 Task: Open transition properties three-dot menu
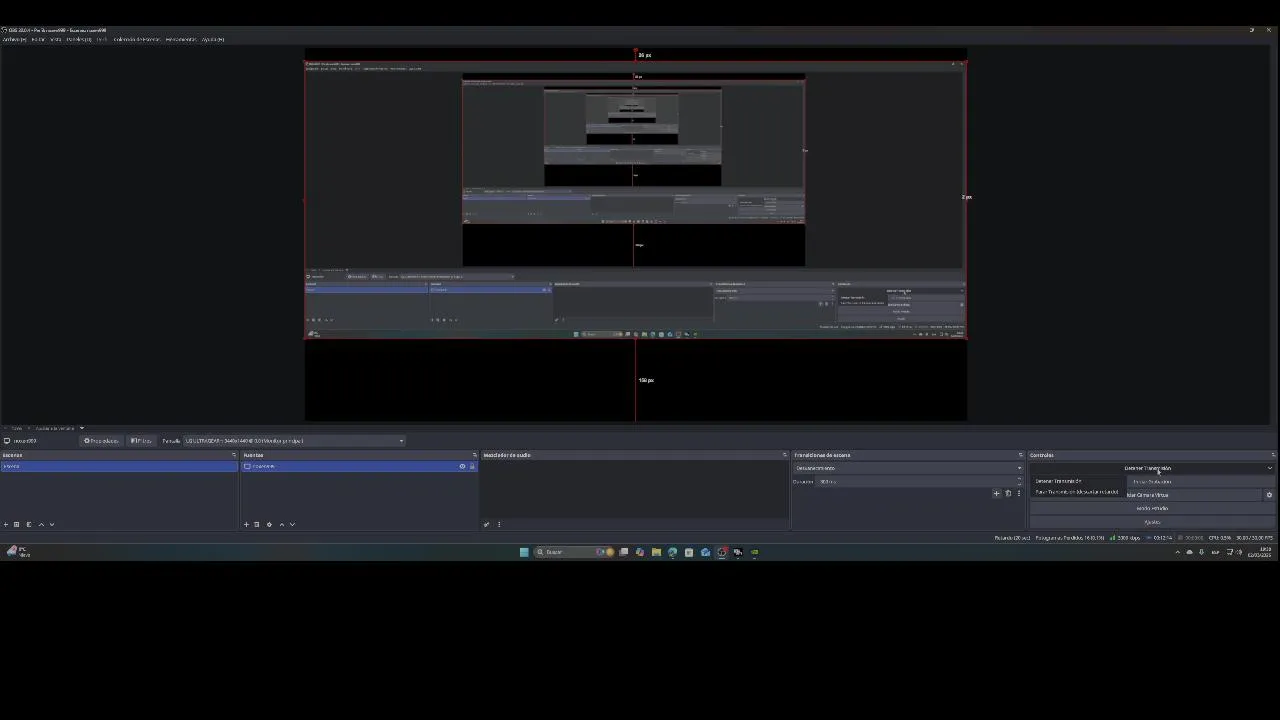point(1019,493)
